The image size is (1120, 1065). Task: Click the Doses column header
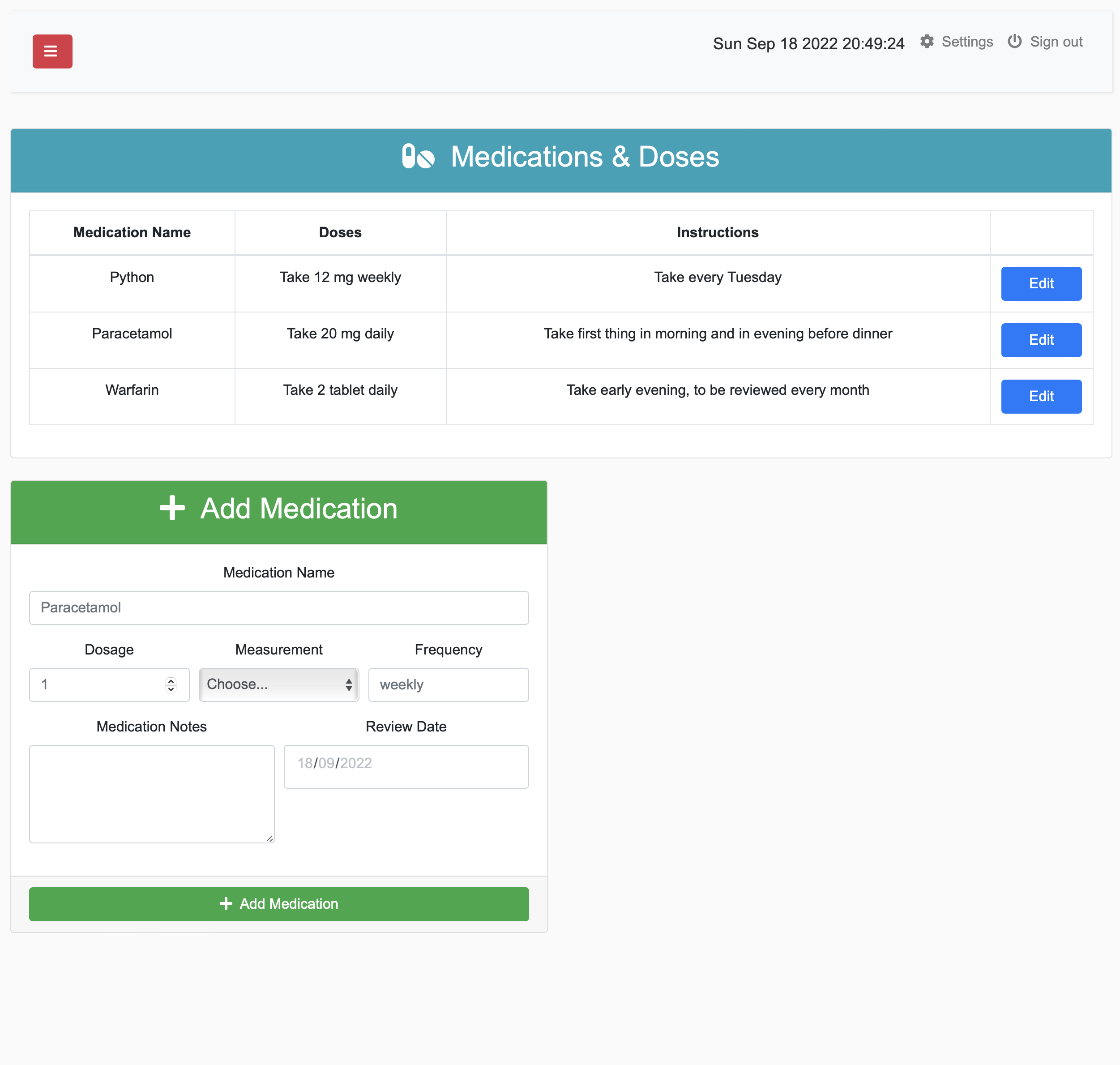click(x=339, y=232)
